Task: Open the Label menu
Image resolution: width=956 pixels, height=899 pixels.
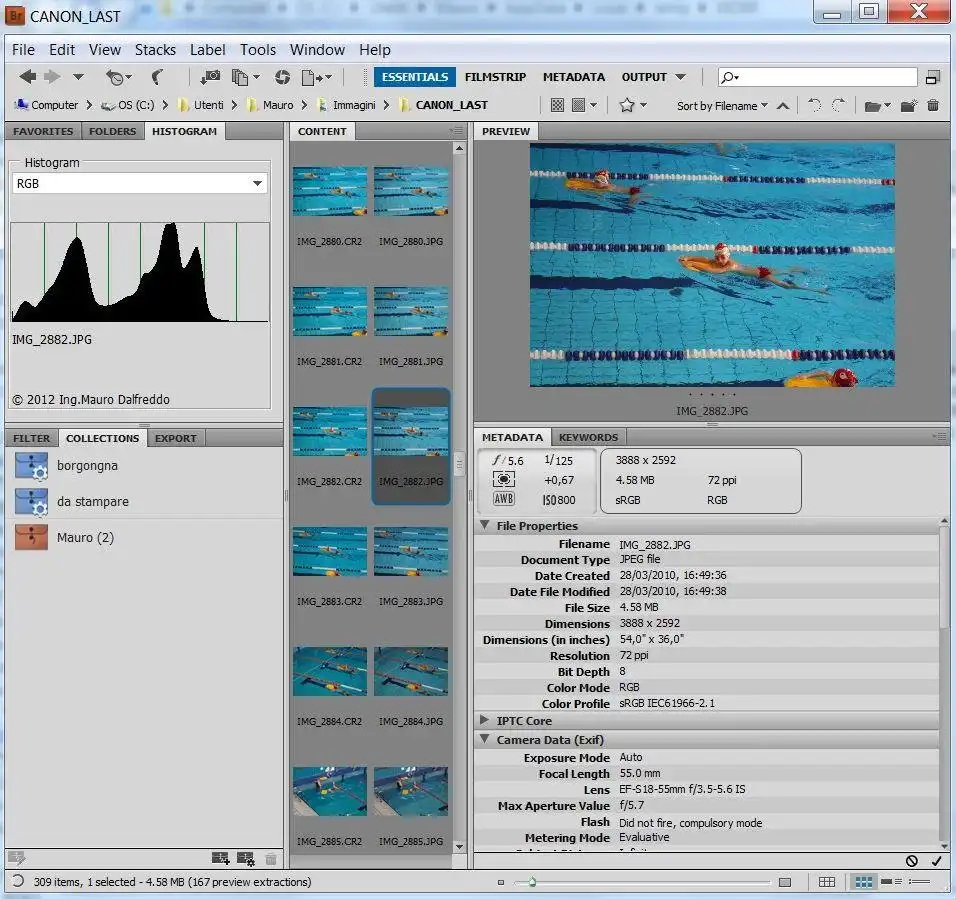Action: 207,50
